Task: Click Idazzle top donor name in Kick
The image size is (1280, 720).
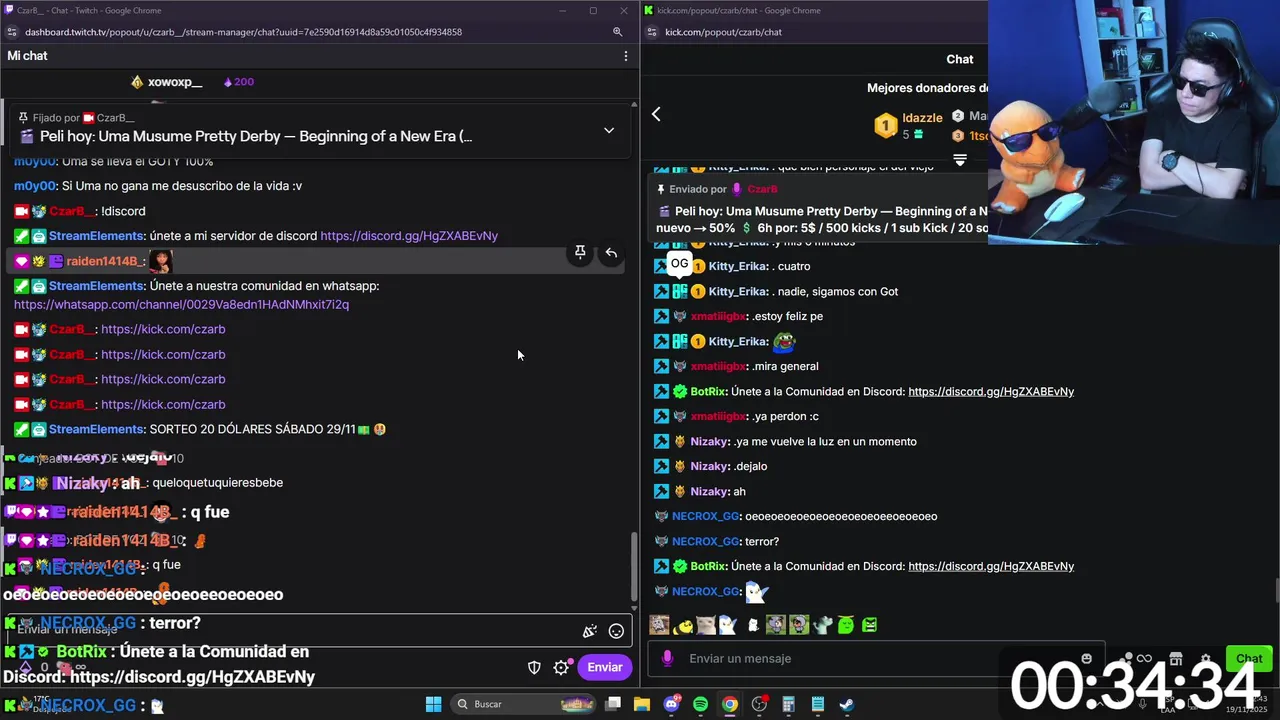Action: coord(922,118)
